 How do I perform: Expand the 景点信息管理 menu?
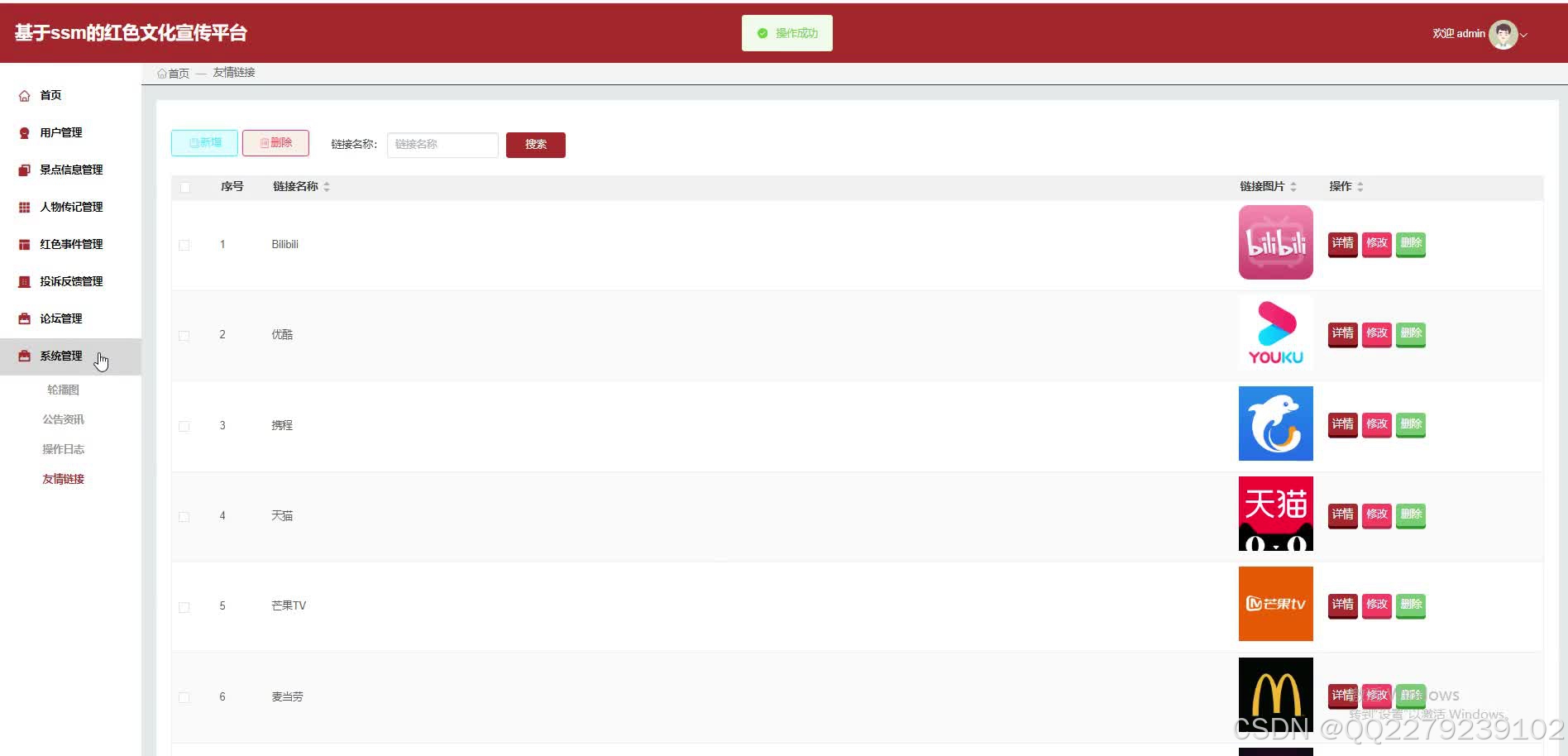(x=70, y=170)
